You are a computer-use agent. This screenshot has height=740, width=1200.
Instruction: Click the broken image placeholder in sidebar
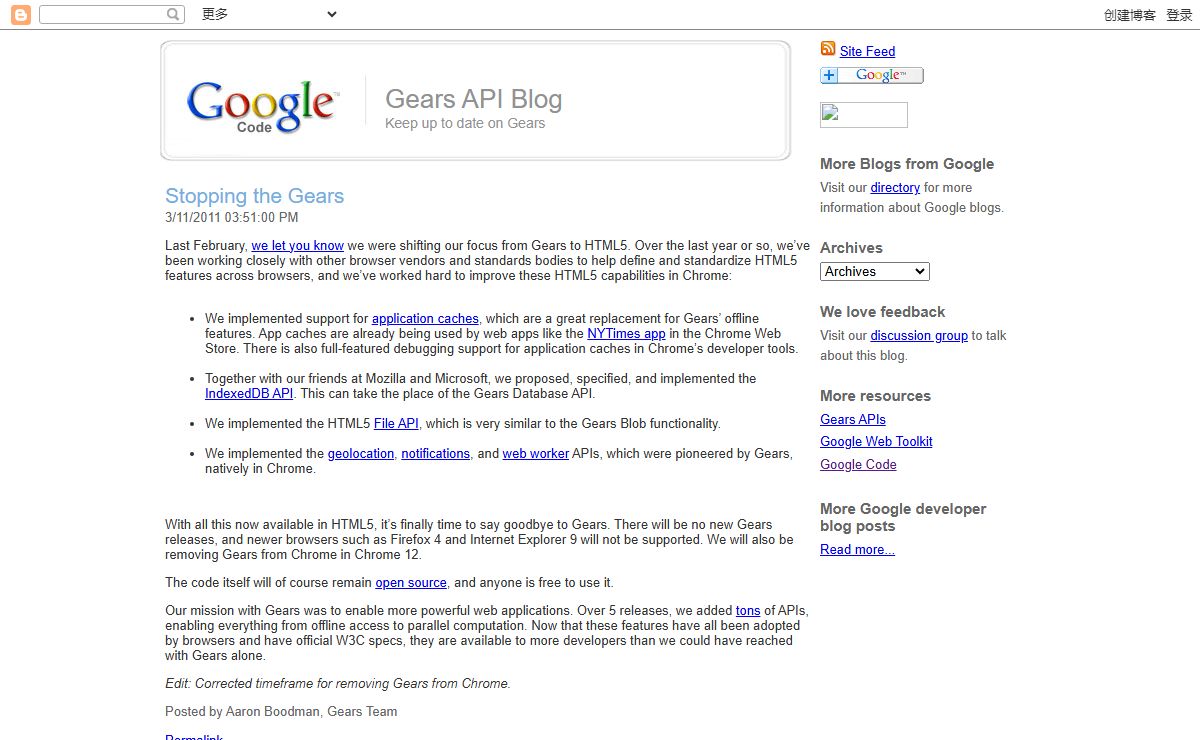click(864, 115)
